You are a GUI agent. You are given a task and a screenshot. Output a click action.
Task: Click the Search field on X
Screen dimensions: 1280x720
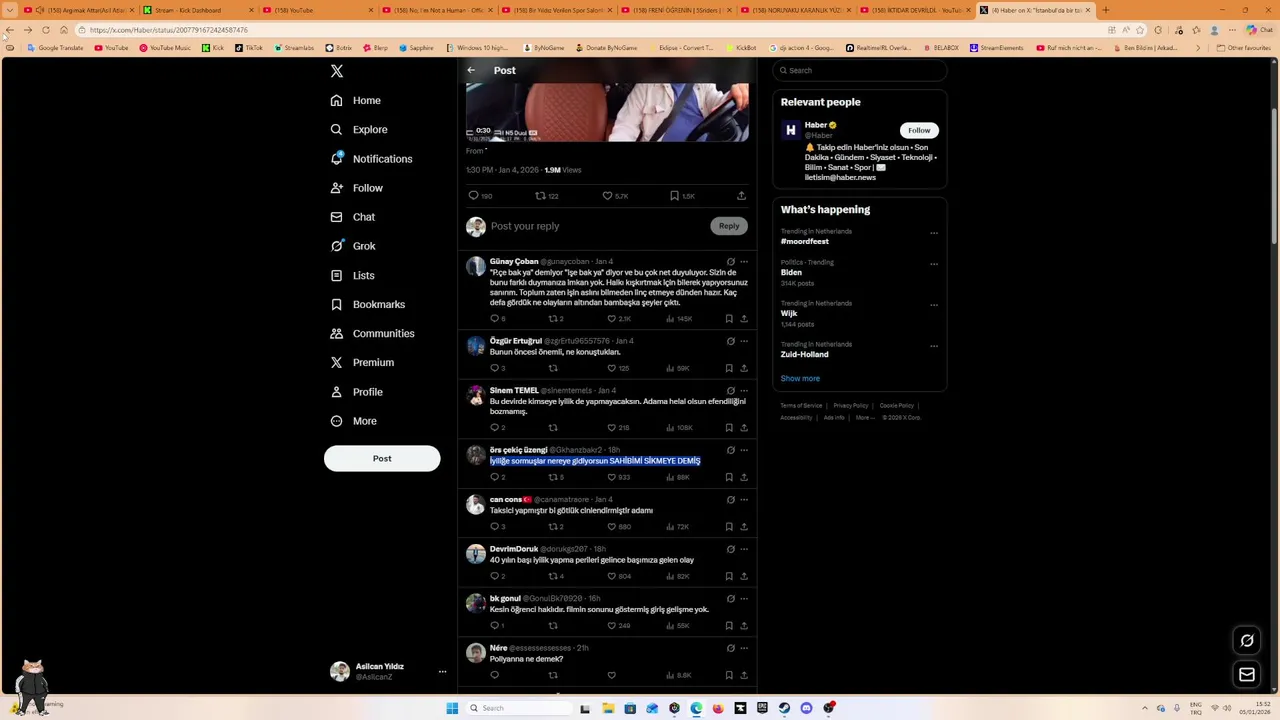[x=860, y=70]
